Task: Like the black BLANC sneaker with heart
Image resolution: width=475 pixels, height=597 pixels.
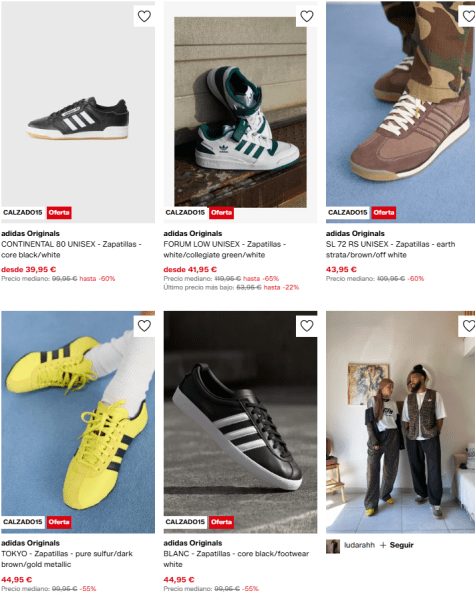Action: pyautogui.click(x=307, y=326)
